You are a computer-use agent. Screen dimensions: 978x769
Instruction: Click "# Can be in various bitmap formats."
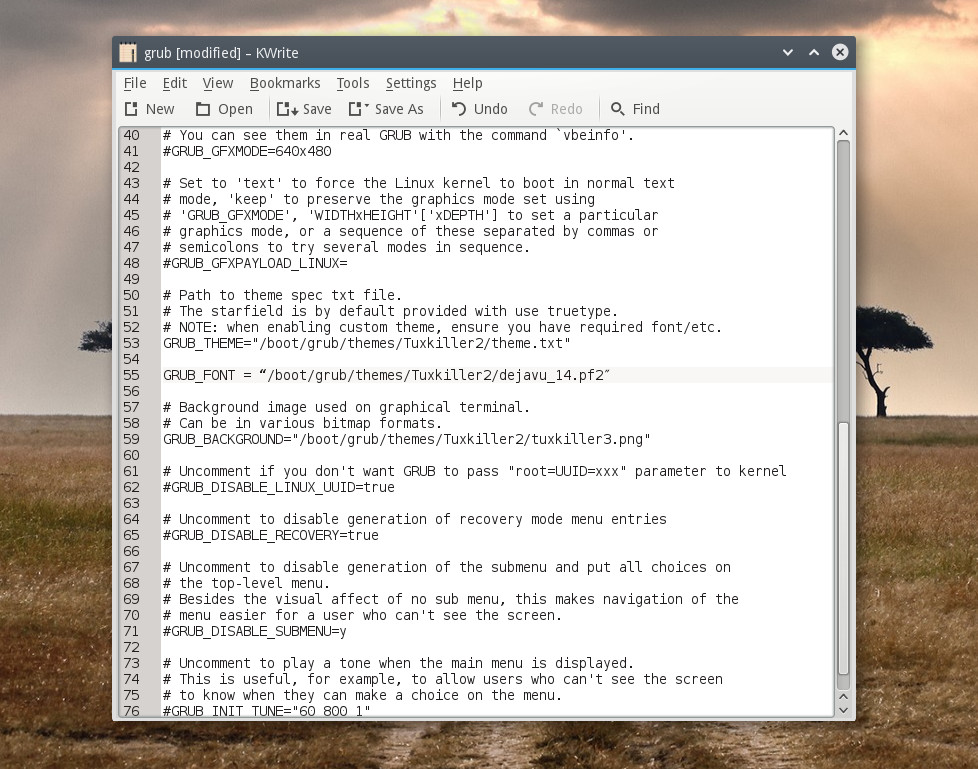303,423
